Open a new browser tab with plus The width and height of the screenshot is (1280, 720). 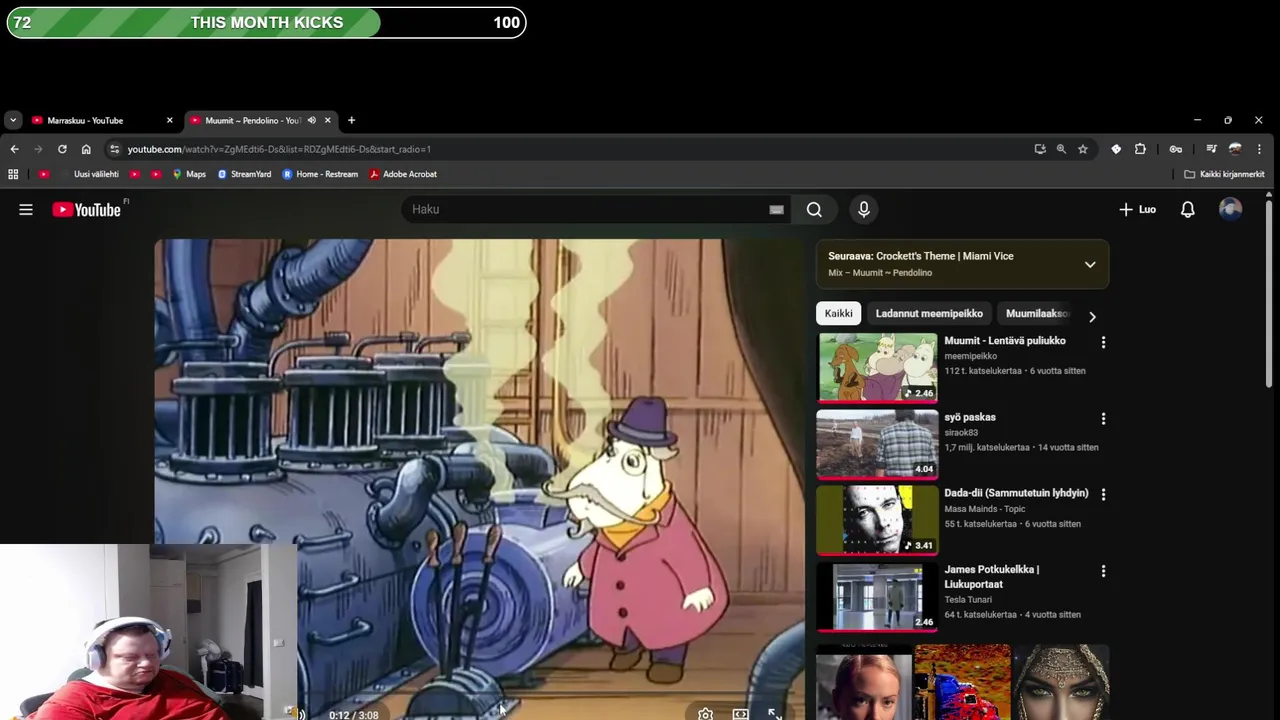(351, 120)
